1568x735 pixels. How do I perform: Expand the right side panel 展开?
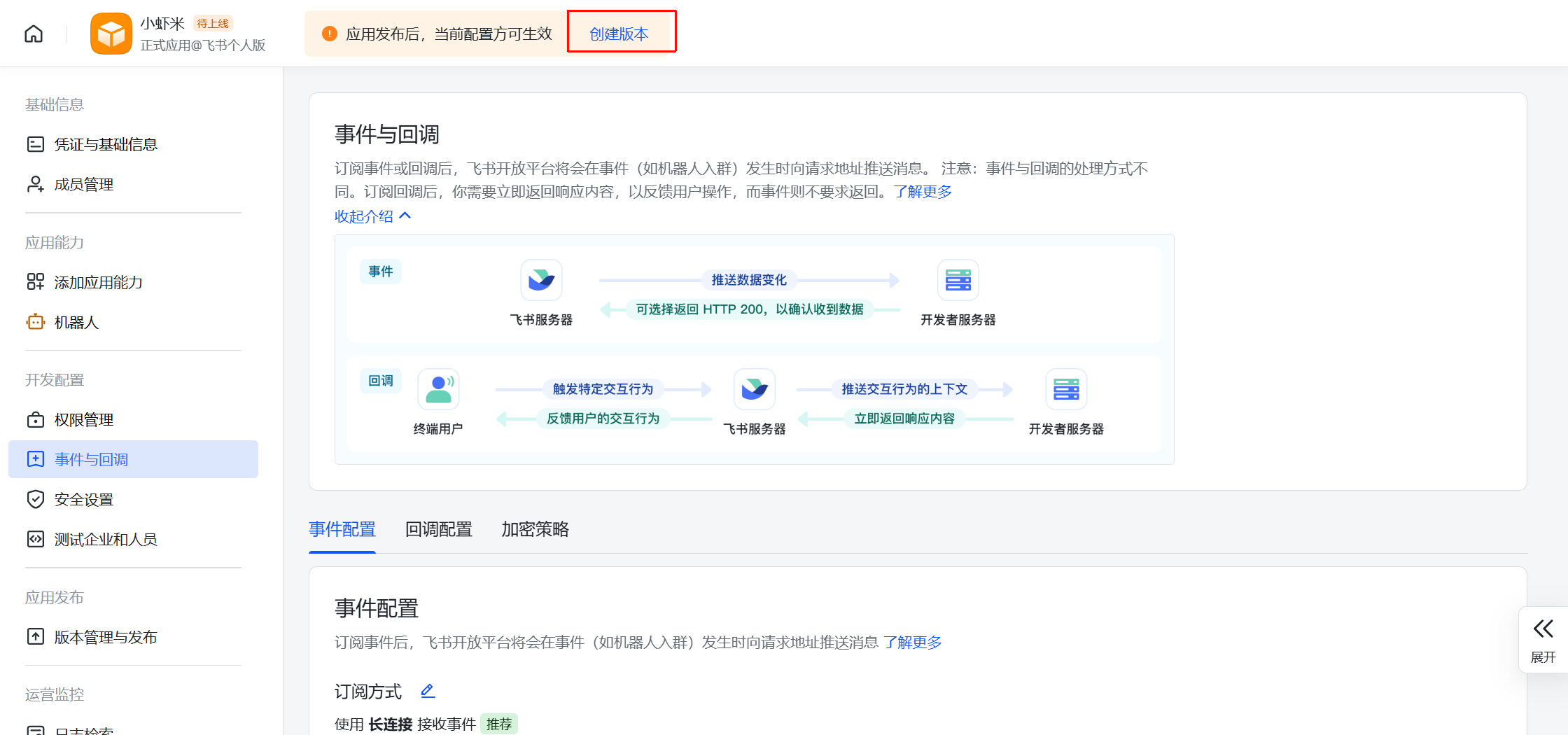(x=1543, y=640)
